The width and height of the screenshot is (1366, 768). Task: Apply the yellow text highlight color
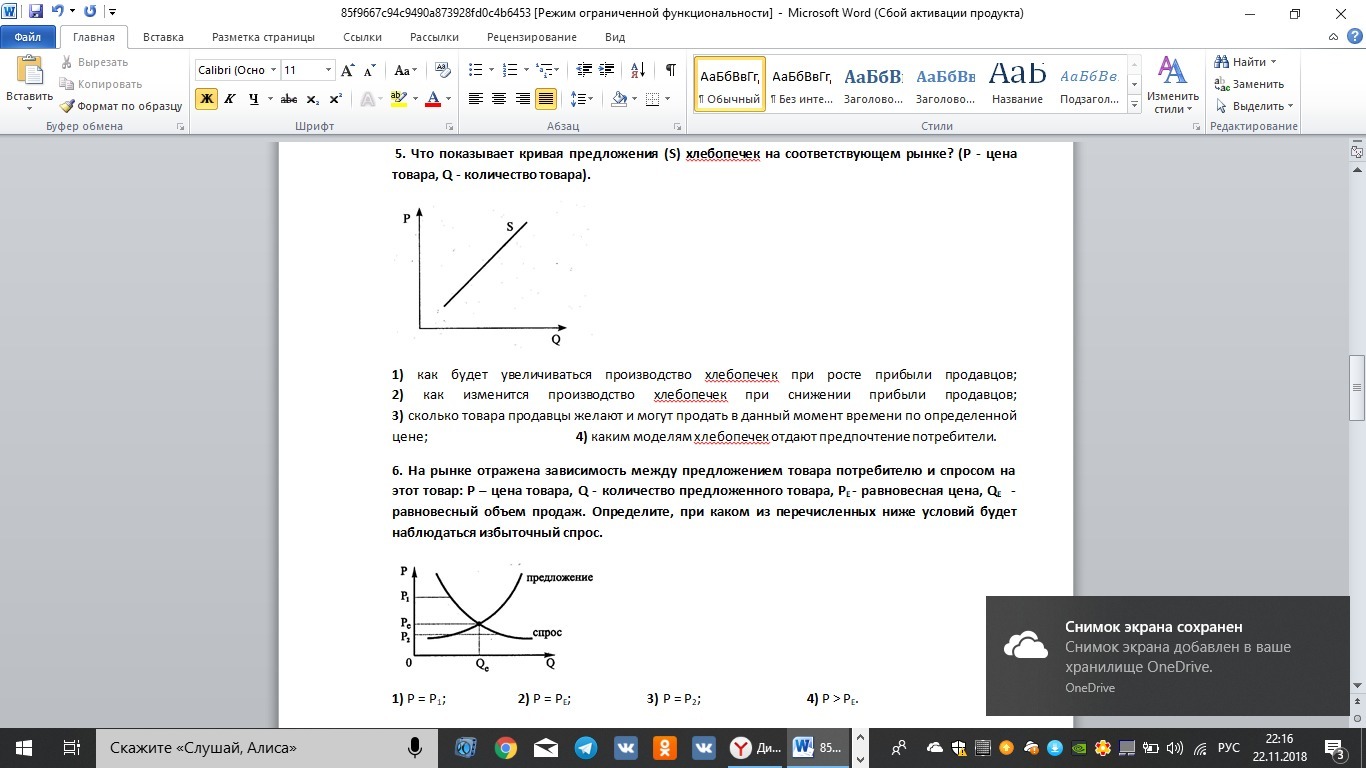point(398,99)
